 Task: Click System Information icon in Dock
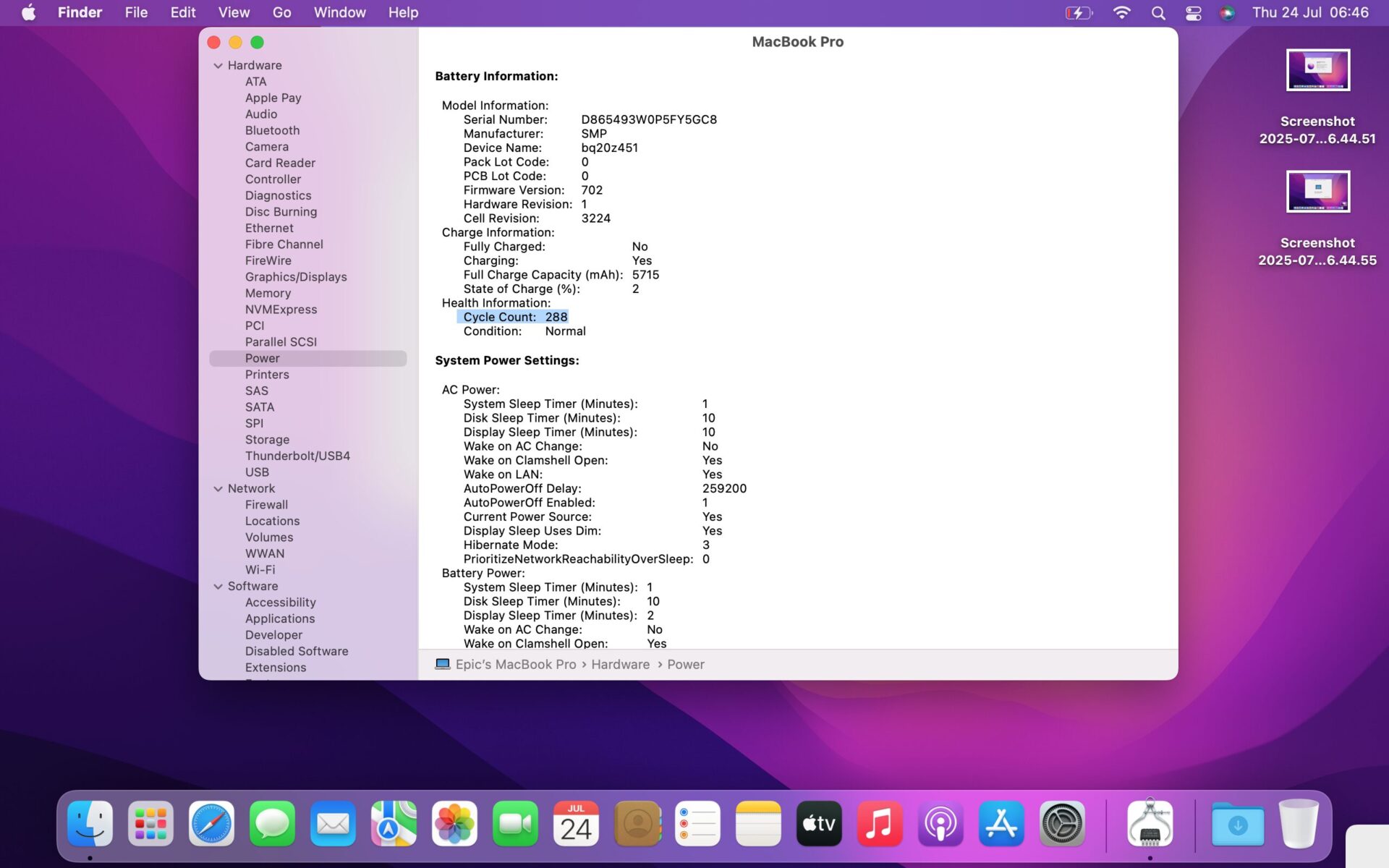click(x=1150, y=823)
